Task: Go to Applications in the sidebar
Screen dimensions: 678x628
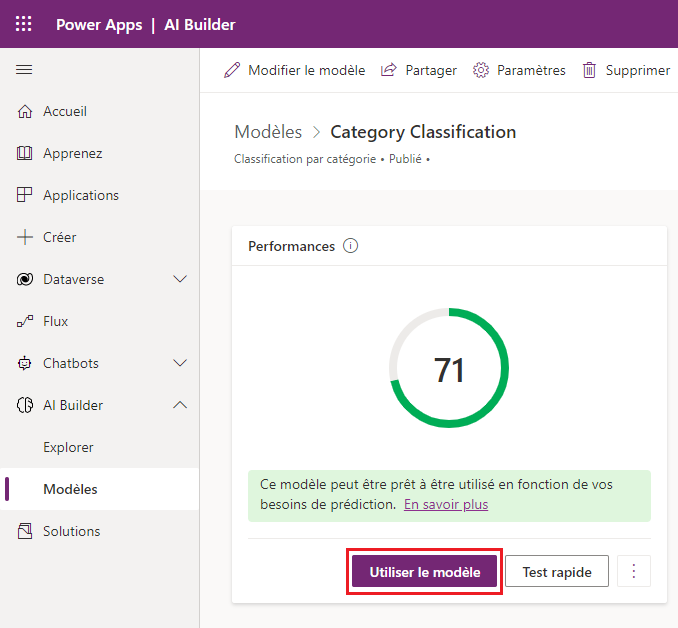Action: [x=99, y=195]
